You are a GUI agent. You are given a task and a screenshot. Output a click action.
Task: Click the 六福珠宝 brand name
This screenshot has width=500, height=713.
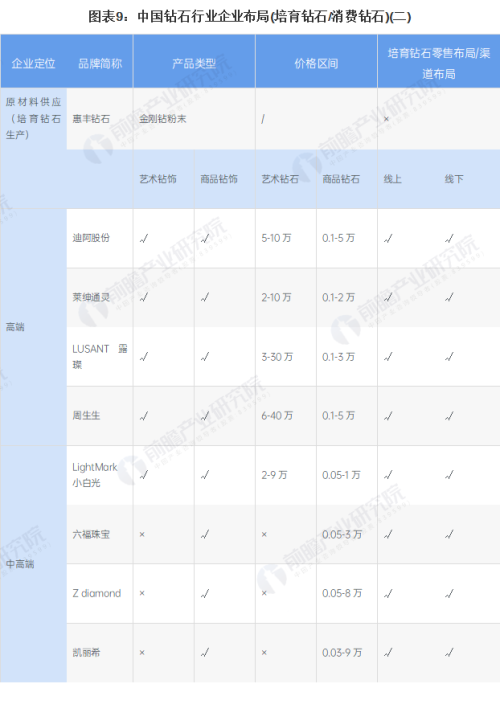[x=91, y=534]
